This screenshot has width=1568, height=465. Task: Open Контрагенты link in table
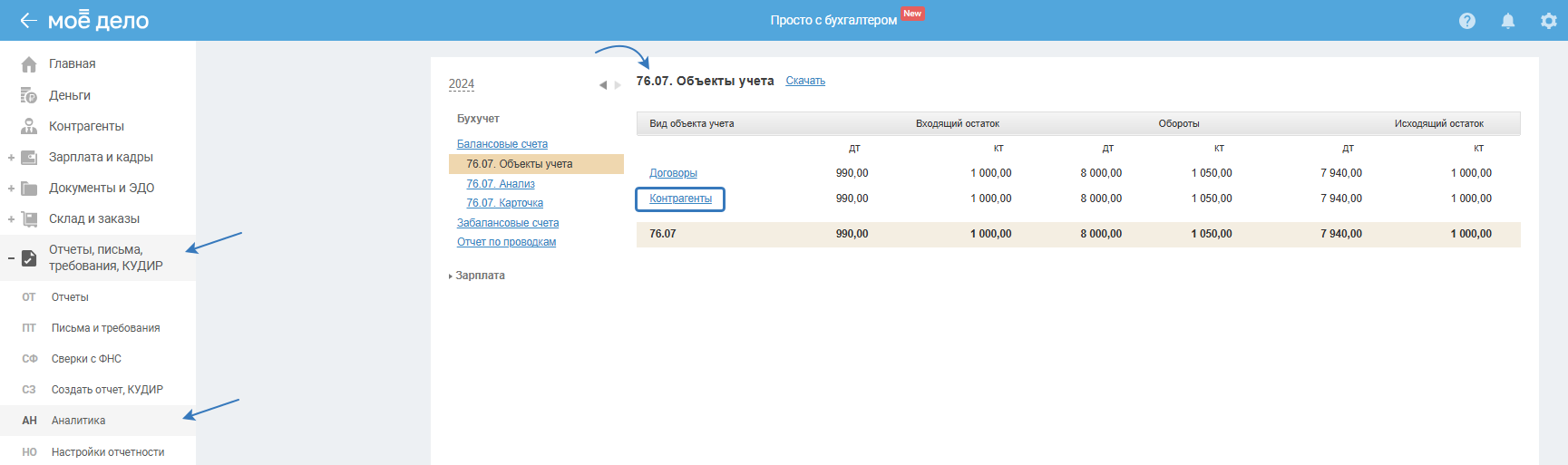pos(681,199)
